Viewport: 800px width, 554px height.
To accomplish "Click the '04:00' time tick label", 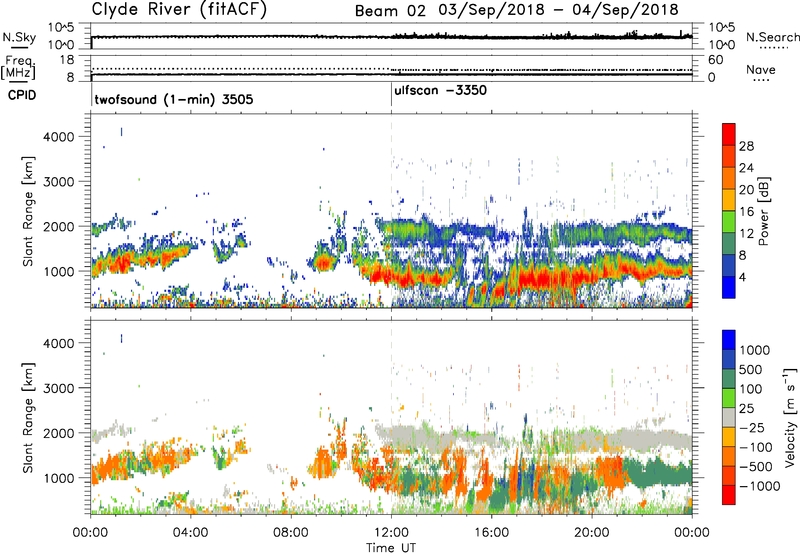I will click(x=191, y=533).
